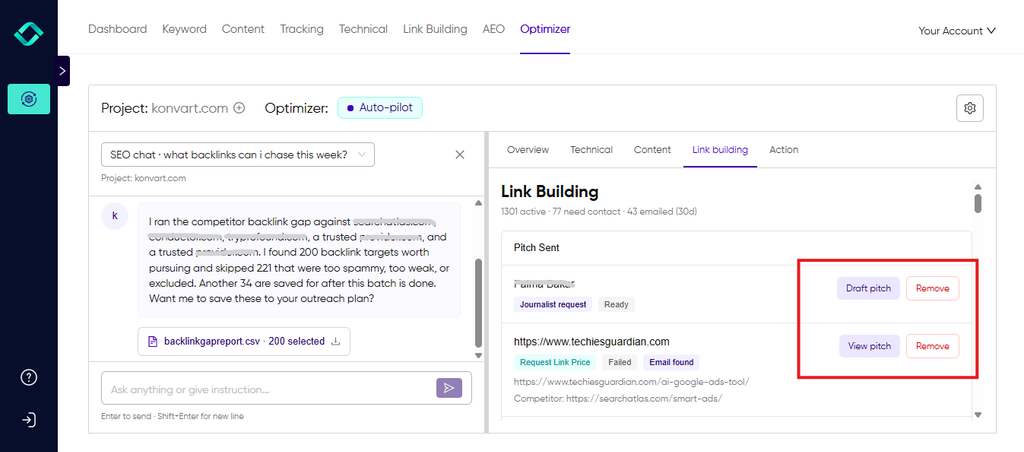The image size is (1024, 452).
Task: Open the help question mark icon
Action: pyautogui.click(x=29, y=378)
